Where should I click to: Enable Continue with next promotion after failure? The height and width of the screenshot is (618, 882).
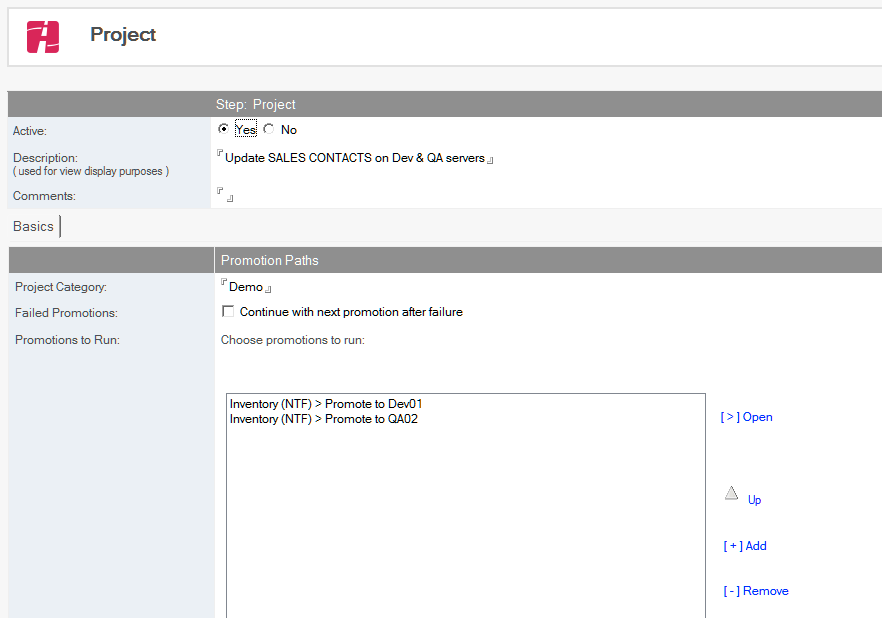[x=228, y=311]
